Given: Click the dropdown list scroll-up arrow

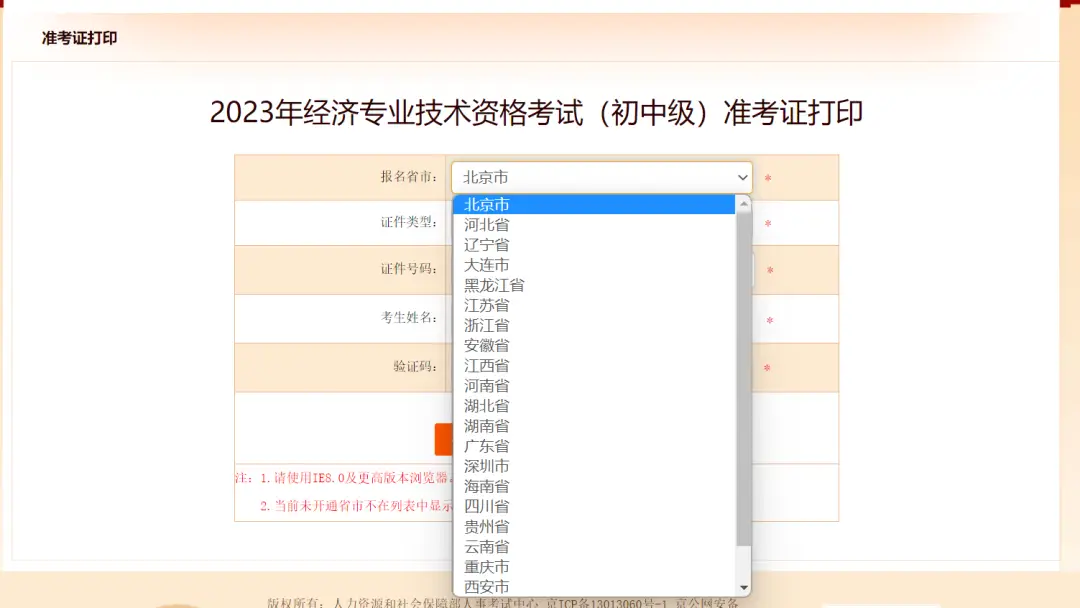Looking at the screenshot, I should tap(743, 204).
